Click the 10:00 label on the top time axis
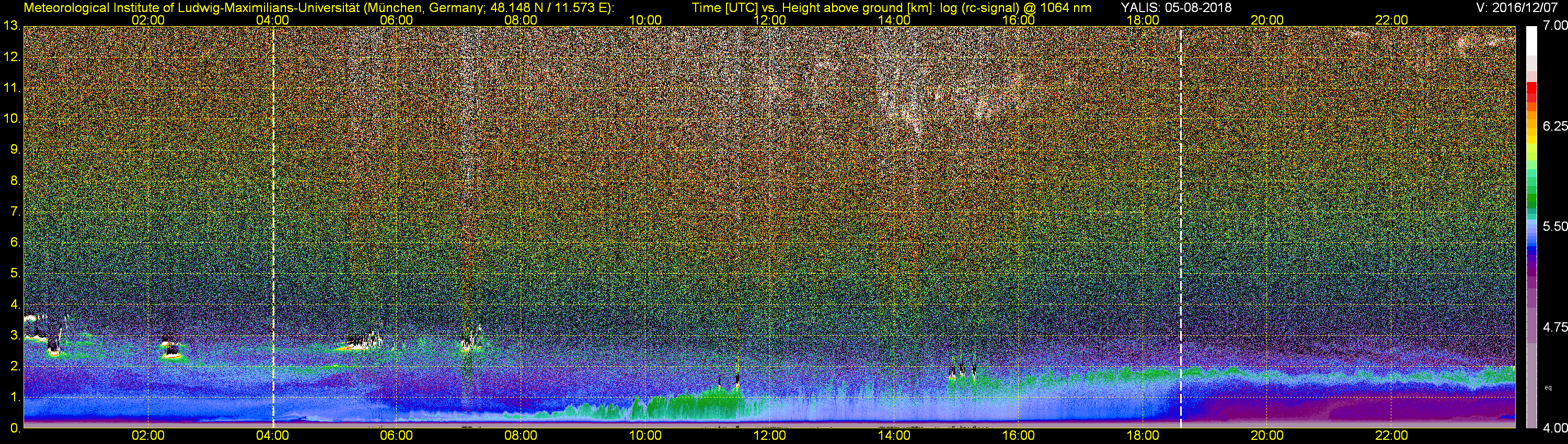The image size is (1568, 444). pos(645,20)
